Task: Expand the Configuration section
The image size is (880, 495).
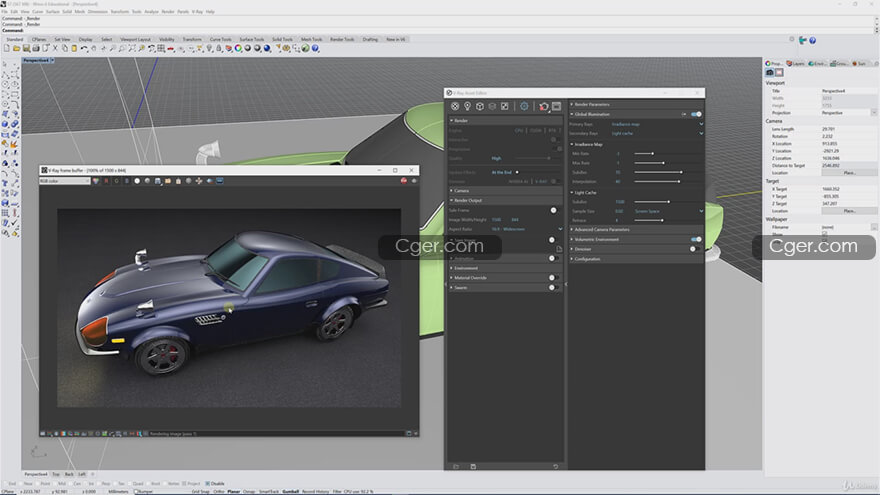Action: [x=636, y=259]
